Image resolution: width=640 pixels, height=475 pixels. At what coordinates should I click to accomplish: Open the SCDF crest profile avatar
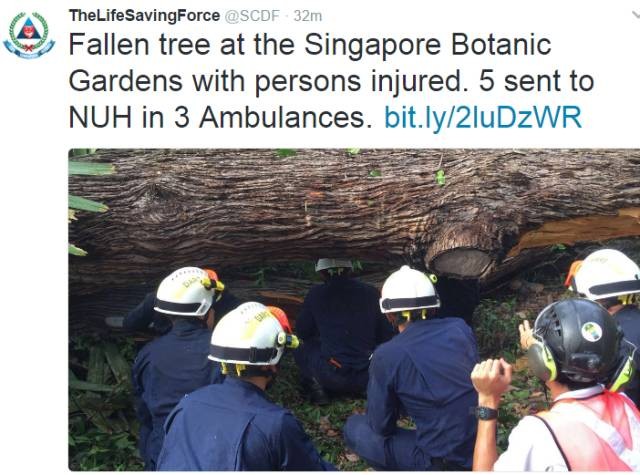point(29,35)
